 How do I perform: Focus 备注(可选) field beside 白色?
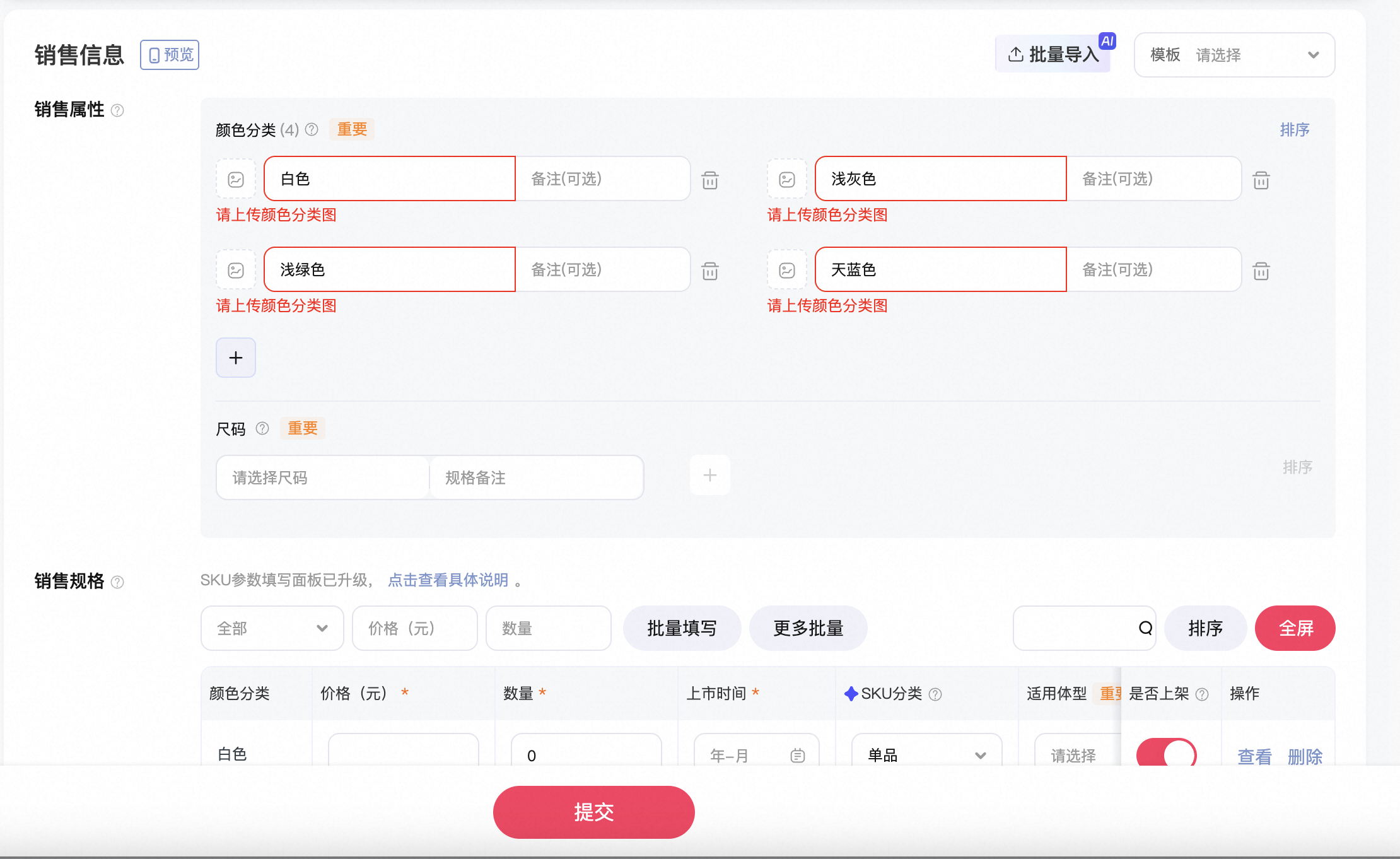tap(603, 178)
